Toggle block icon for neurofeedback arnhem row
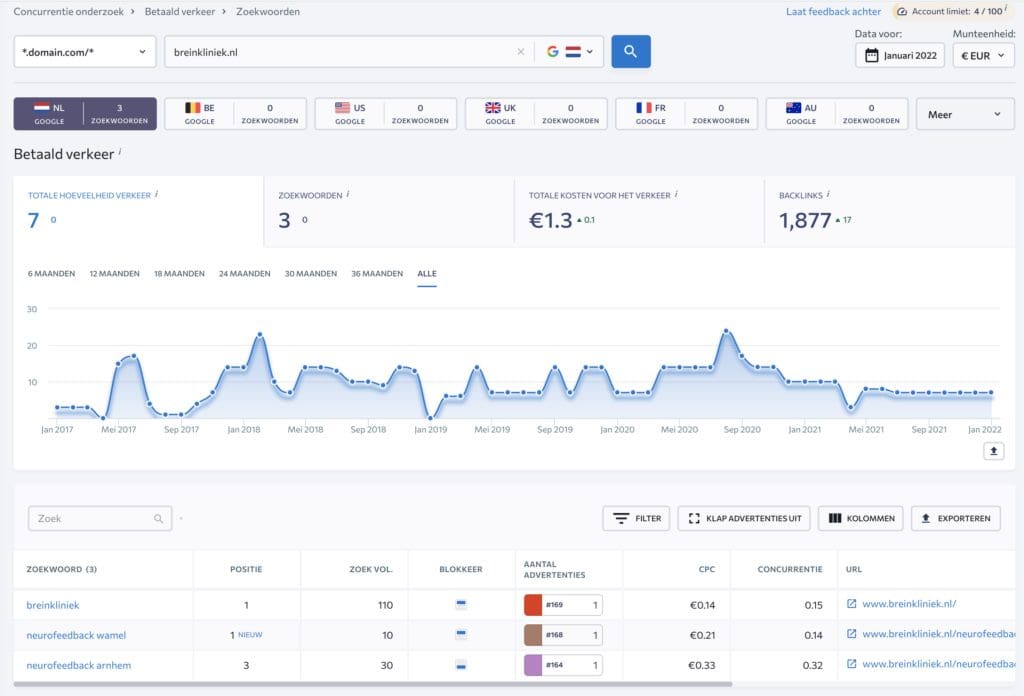 (x=461, y=665)
